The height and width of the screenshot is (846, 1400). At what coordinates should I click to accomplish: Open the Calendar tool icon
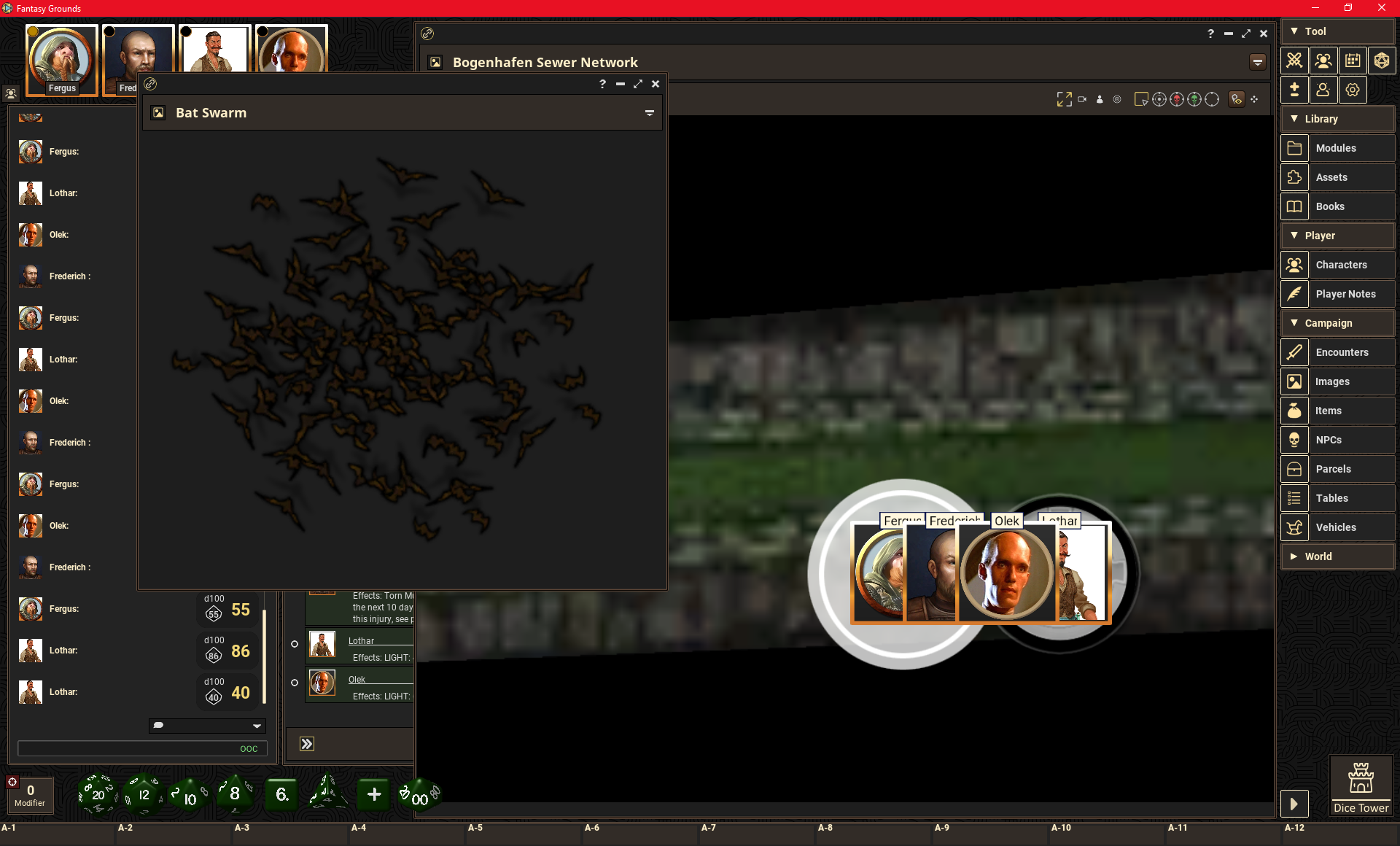coord(1353,61)
